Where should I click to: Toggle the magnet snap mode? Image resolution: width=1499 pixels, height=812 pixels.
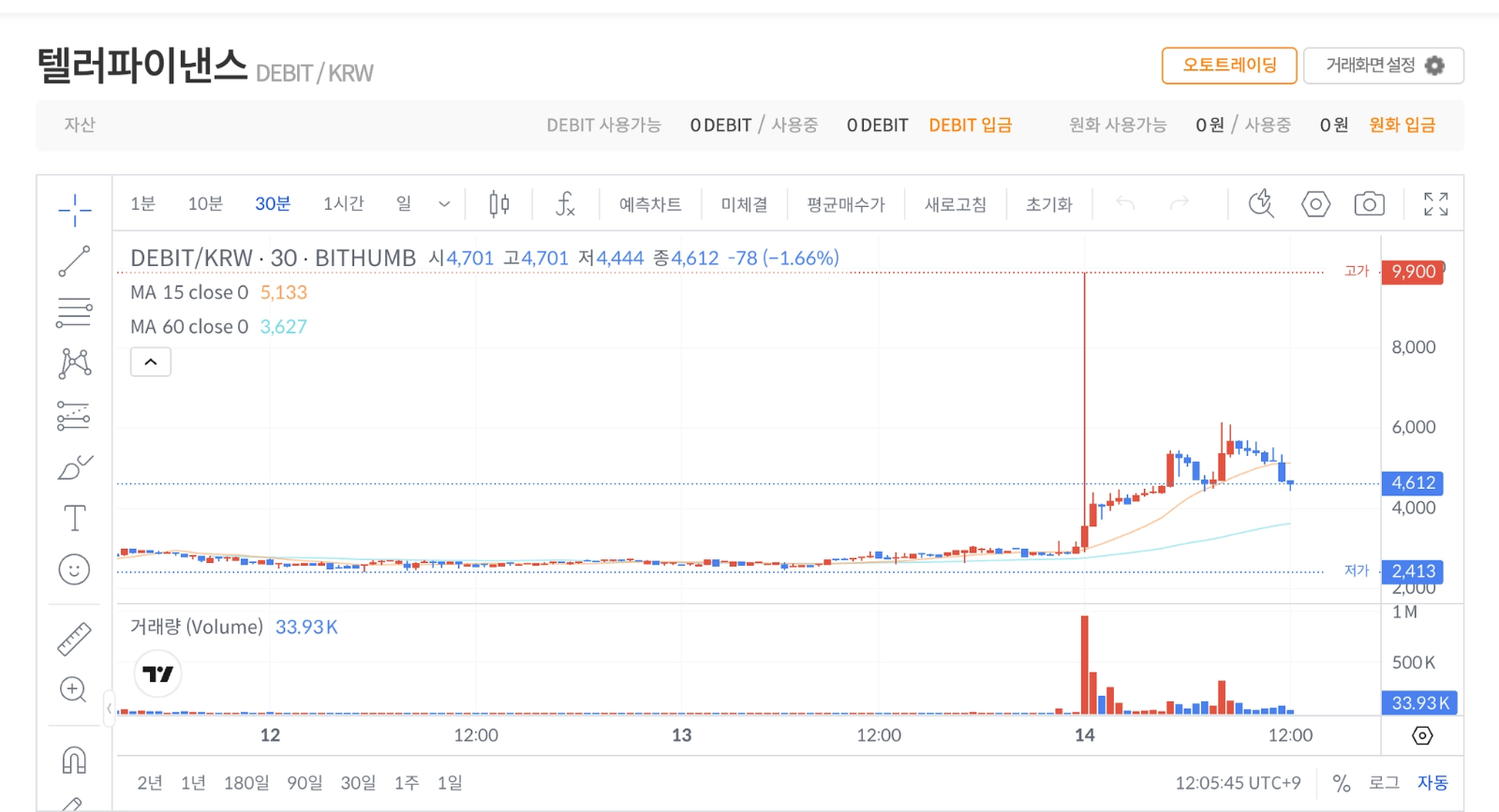pyautogui.click(x=74, y=760)
